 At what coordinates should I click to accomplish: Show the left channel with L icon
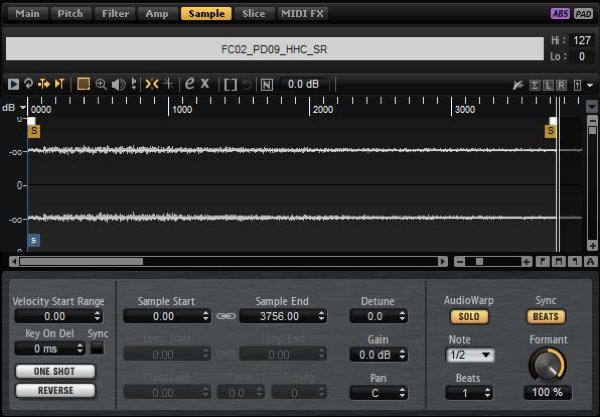[x=549, y=84]
